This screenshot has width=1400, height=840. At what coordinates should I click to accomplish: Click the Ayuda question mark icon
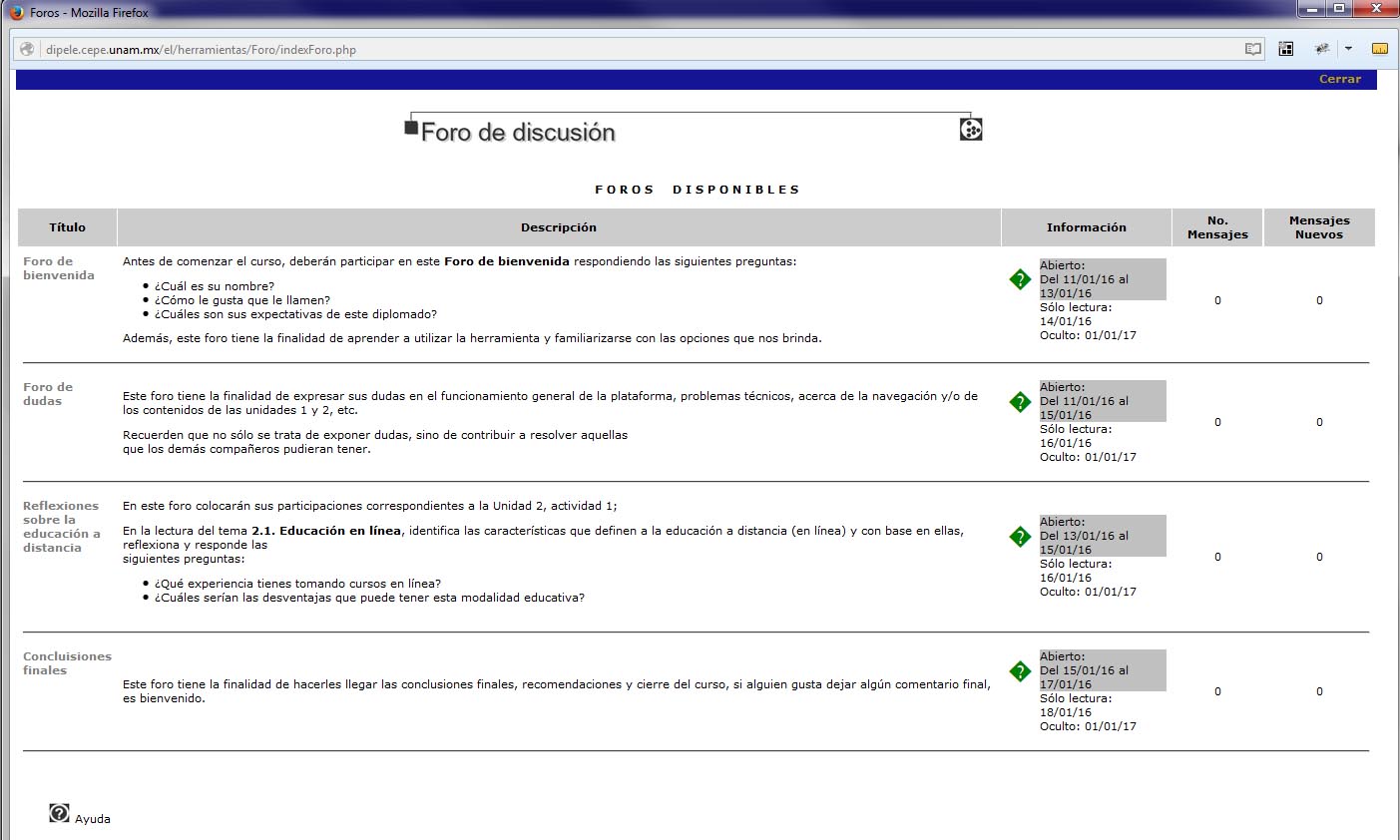click(59, 813)
